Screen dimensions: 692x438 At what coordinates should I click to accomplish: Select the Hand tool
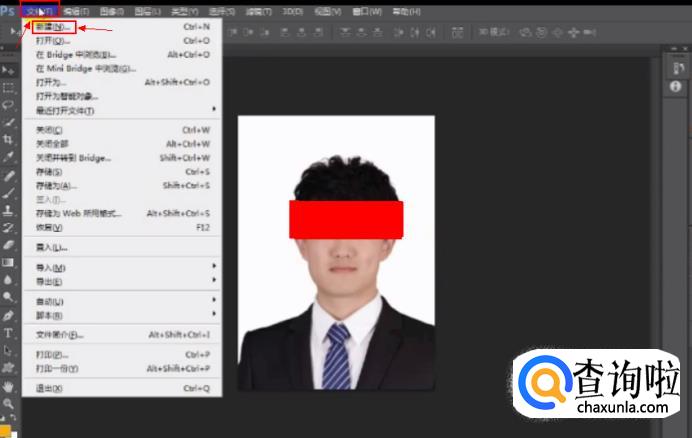click(8, 385)
